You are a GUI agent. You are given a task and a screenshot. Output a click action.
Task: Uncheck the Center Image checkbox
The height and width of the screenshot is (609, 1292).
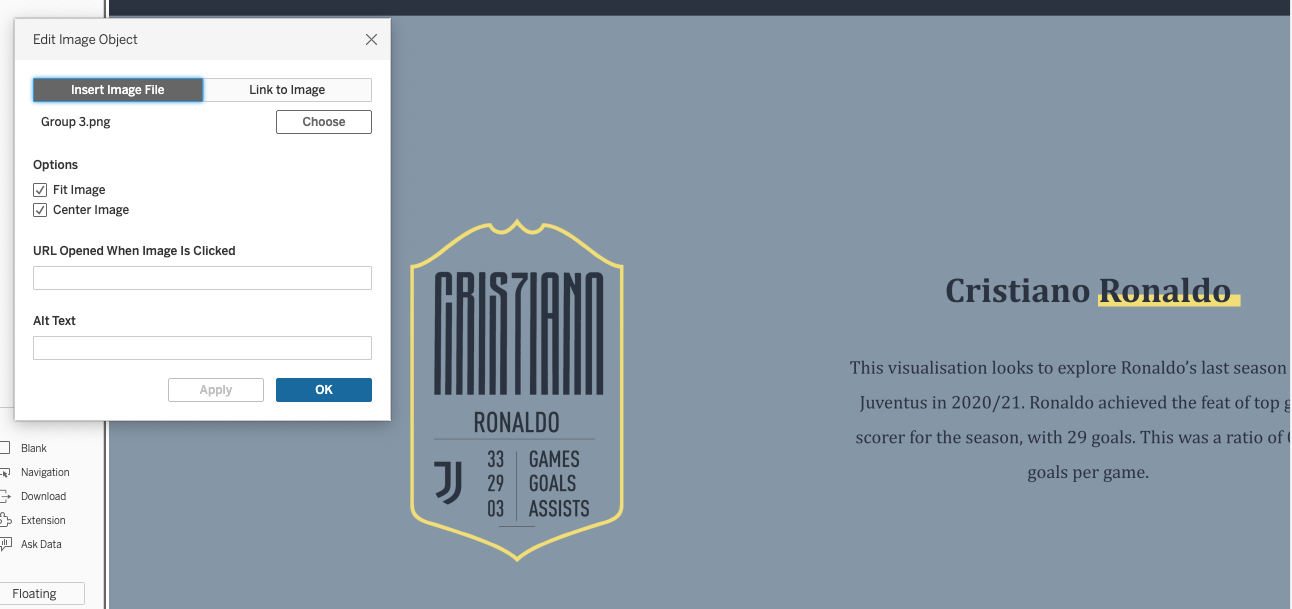(x=40, y=210)
